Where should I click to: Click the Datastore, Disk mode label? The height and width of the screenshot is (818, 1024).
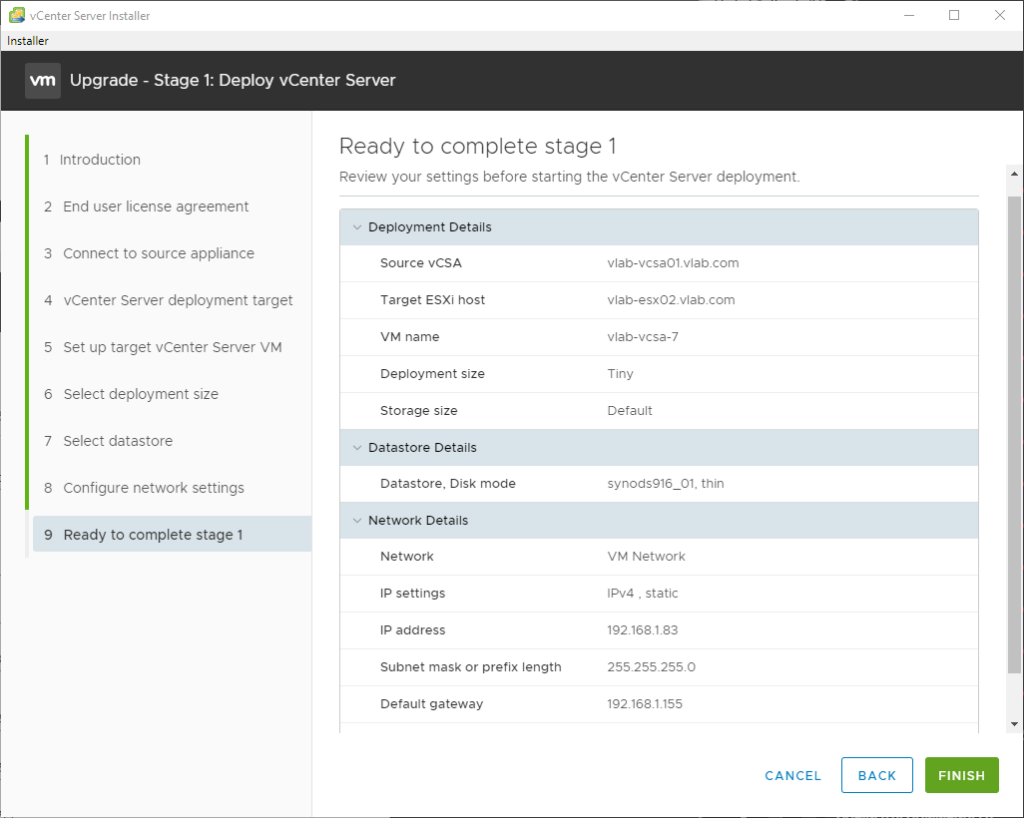[448, 484]
